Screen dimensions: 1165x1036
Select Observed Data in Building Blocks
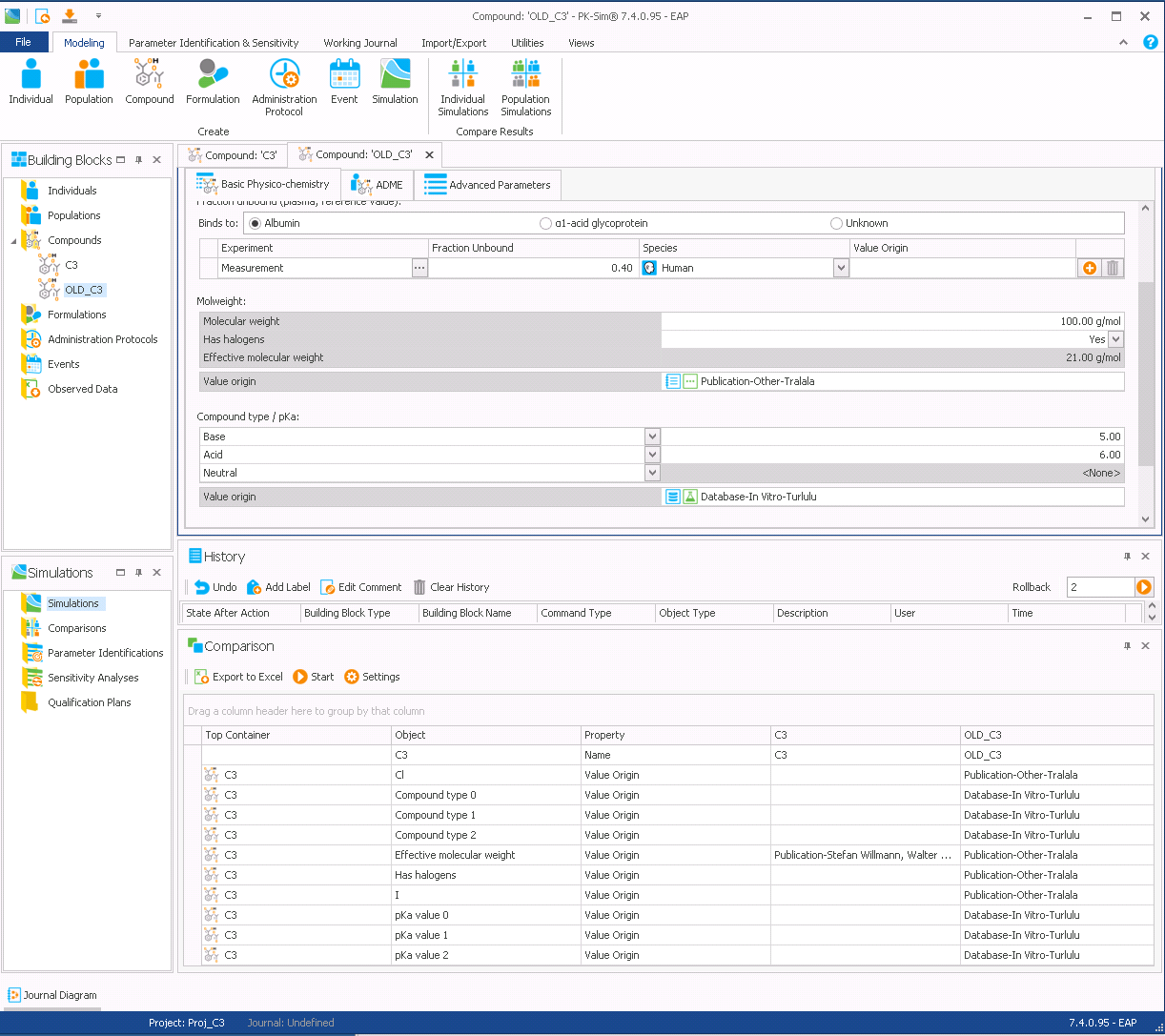click(82, 389)
